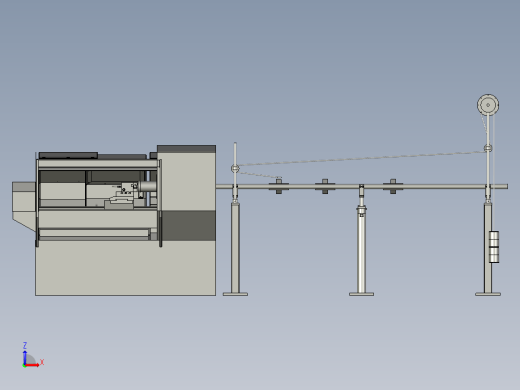The height and width of the screenshot is (390, 520).
Task: Click the adjustment collar on the middle stand
Action: 361,209
